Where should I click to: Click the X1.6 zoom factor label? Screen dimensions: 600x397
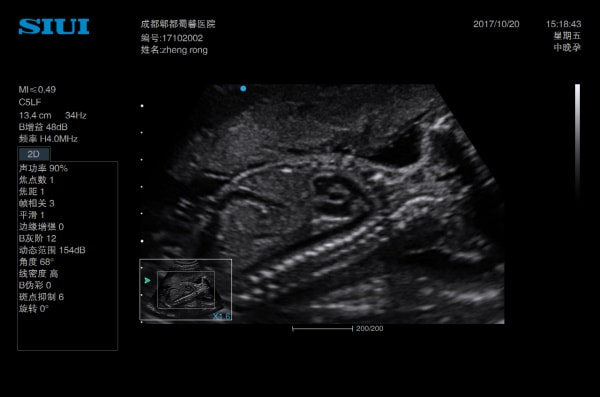pos(222,316)
